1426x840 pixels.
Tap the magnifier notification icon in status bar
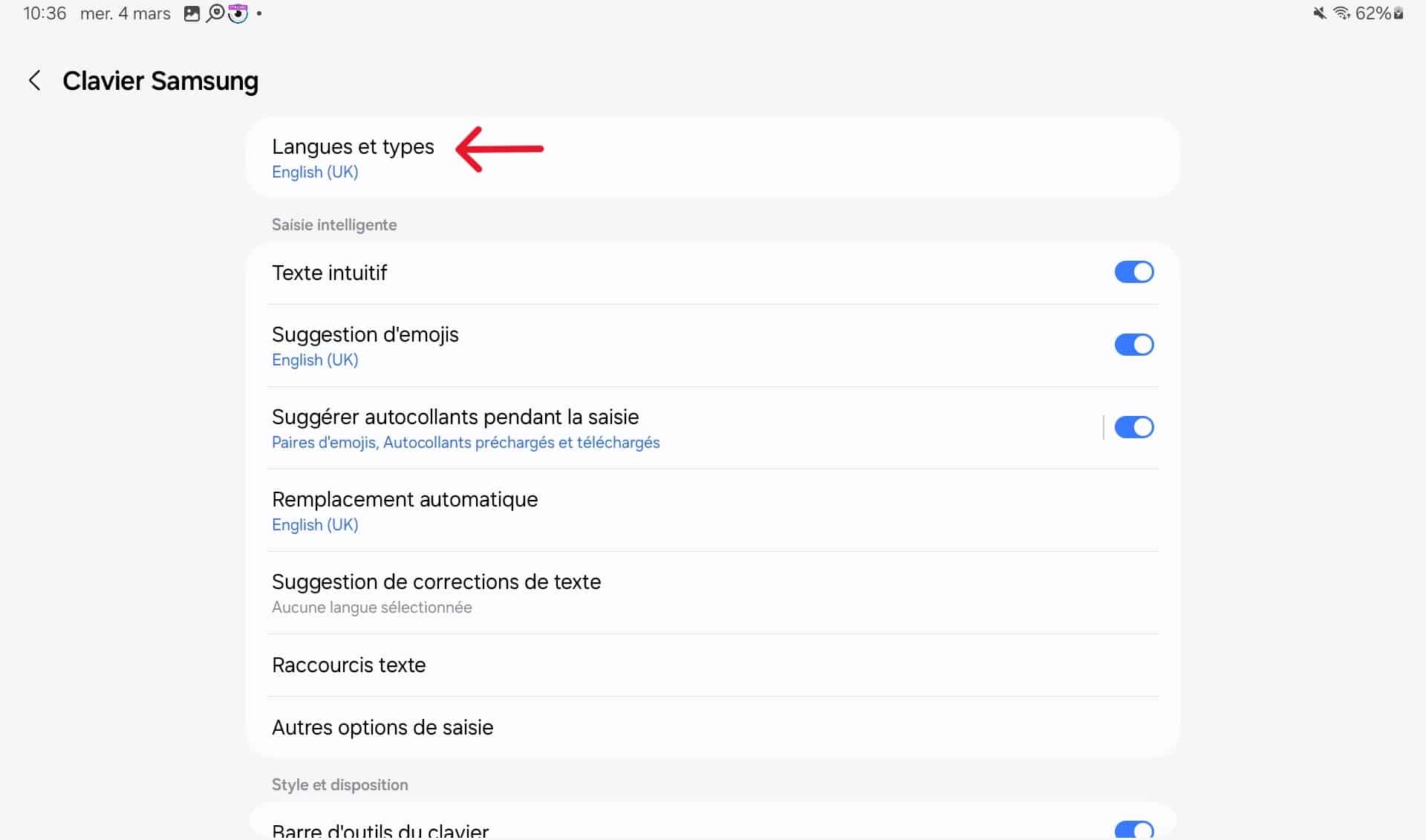click(x=215, y=13)
